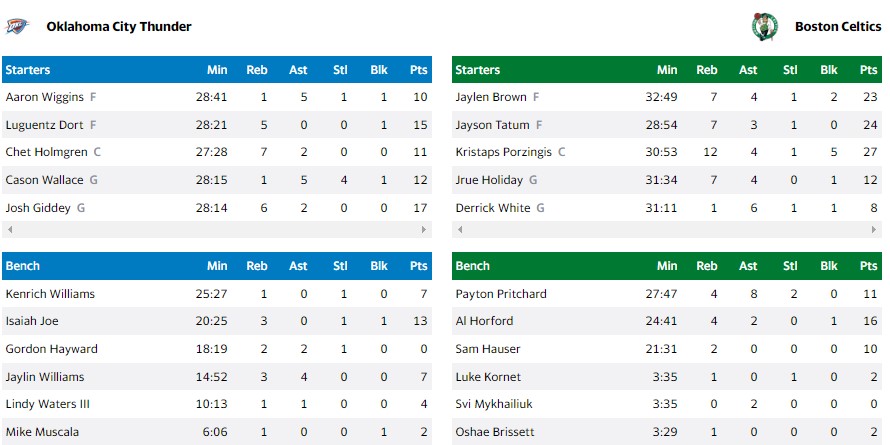Viewport: 890px width, 445px height.
Task: Select Jayson Tatum's name
Action: pyautogui.click(x=493, y=125)
